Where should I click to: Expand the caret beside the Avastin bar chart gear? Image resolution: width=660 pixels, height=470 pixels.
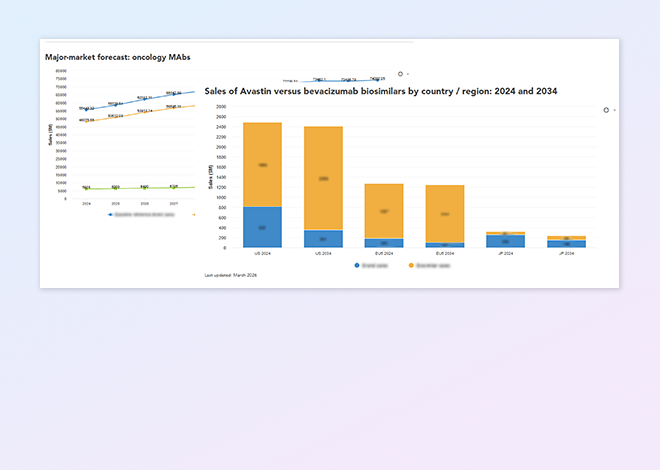pyautogui.click(x=615, y=110)
